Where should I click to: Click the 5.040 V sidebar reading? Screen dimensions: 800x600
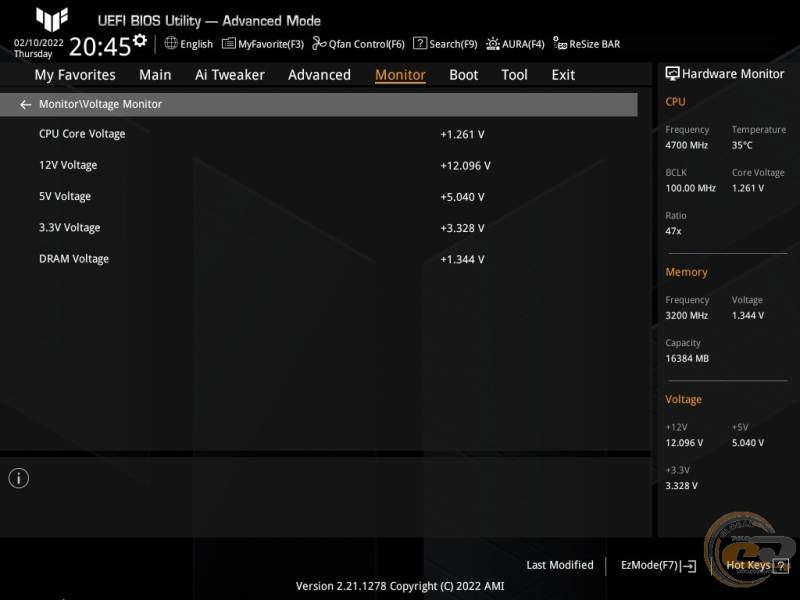pos(748,443)
